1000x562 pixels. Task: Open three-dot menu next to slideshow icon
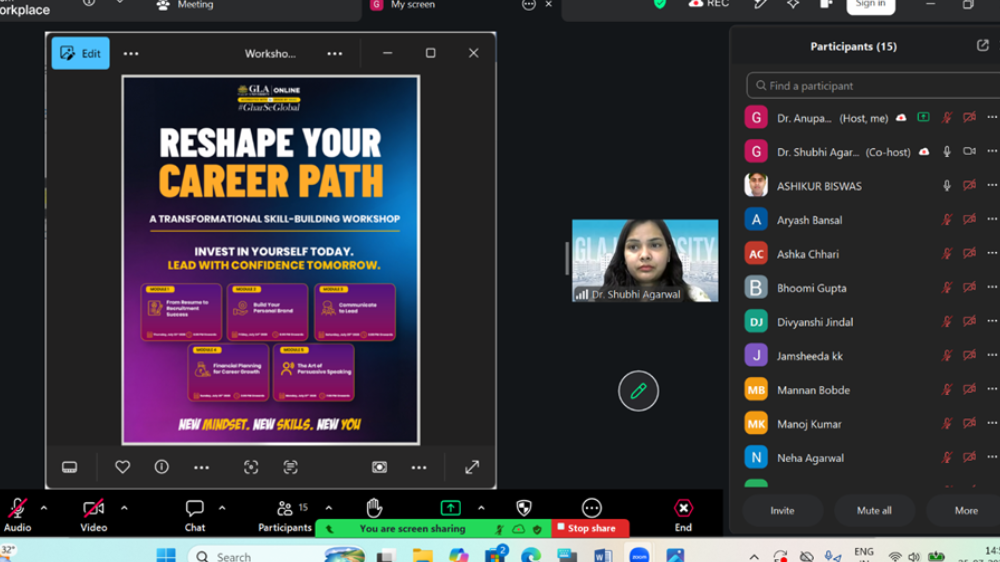[x=419, y=468]
